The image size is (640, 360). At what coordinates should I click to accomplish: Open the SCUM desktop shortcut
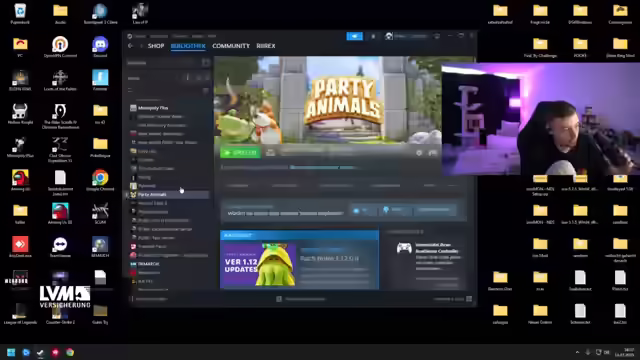(100, 214)
